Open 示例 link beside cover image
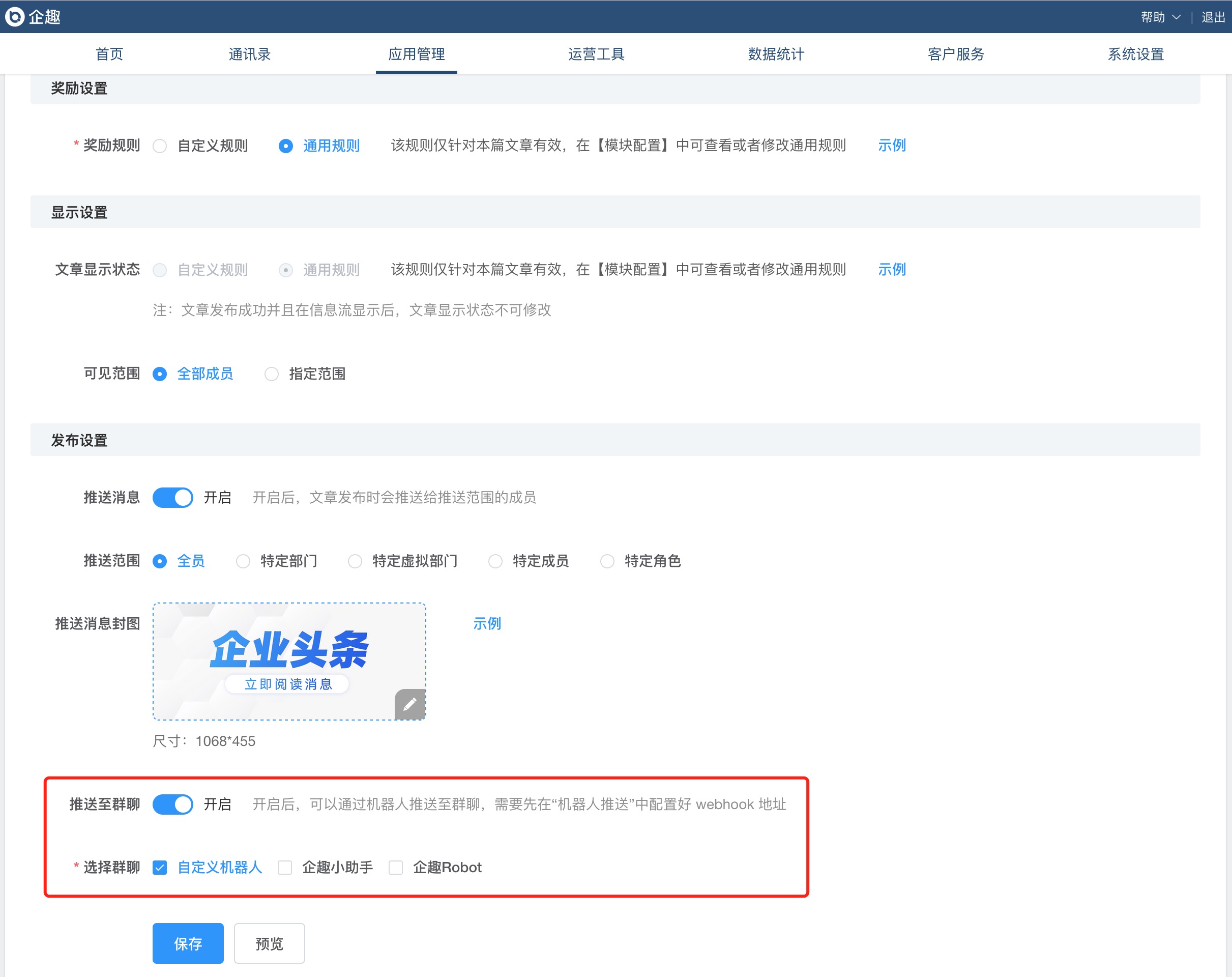 click(x=487, y=623)
